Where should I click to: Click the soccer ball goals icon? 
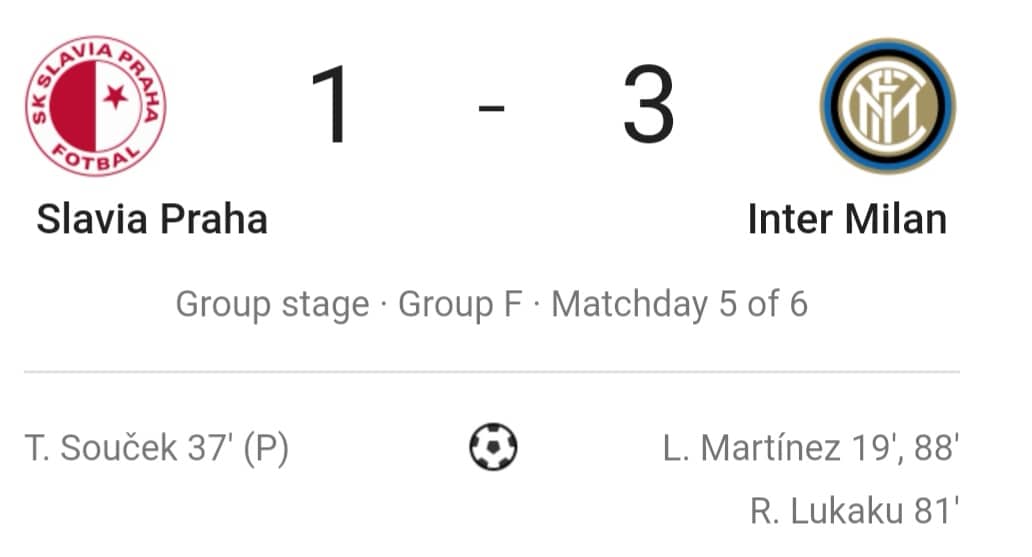click(493, 446)
